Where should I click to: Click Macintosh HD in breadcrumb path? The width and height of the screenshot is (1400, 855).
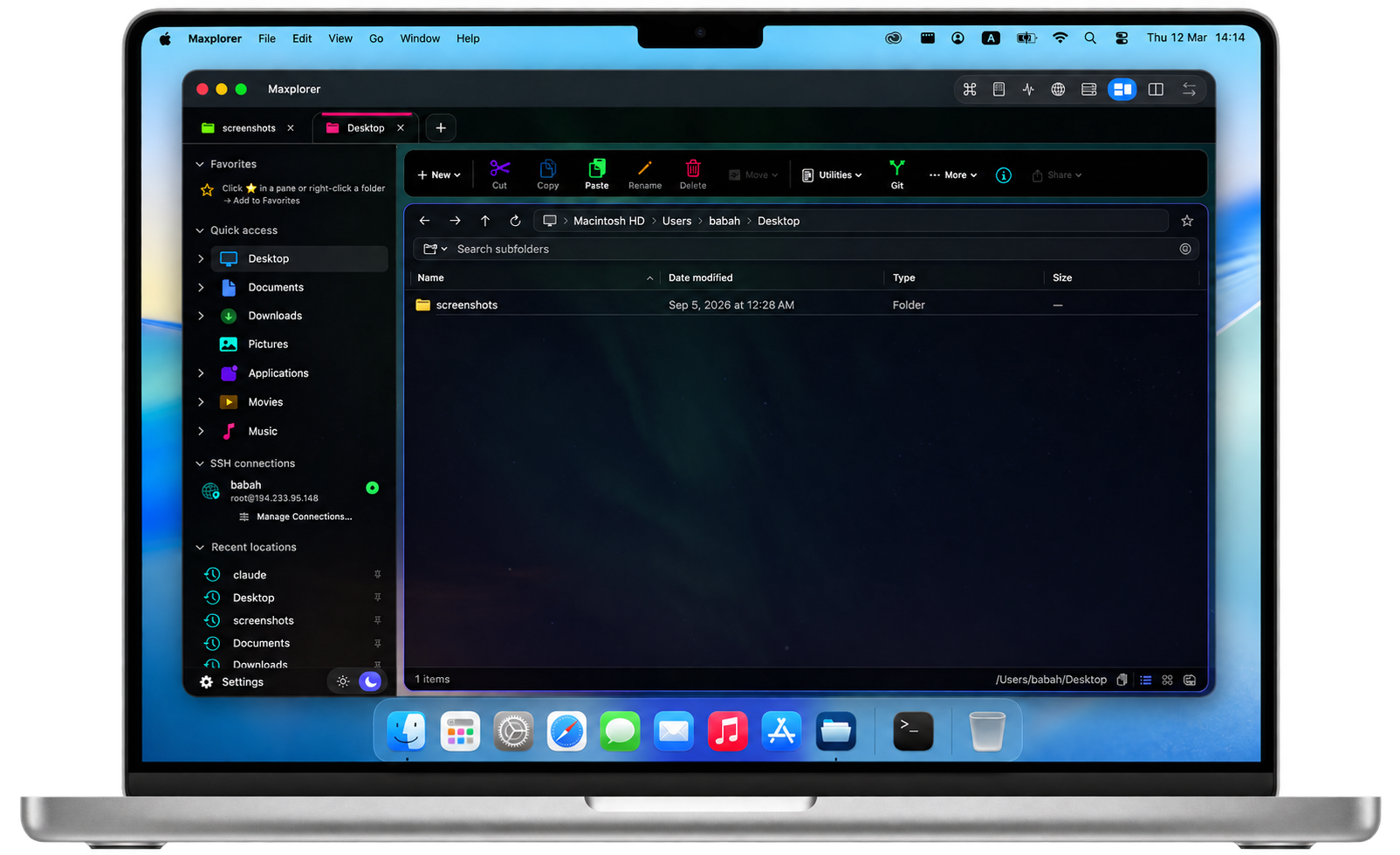pyautogui.click(x=609, y=221)
